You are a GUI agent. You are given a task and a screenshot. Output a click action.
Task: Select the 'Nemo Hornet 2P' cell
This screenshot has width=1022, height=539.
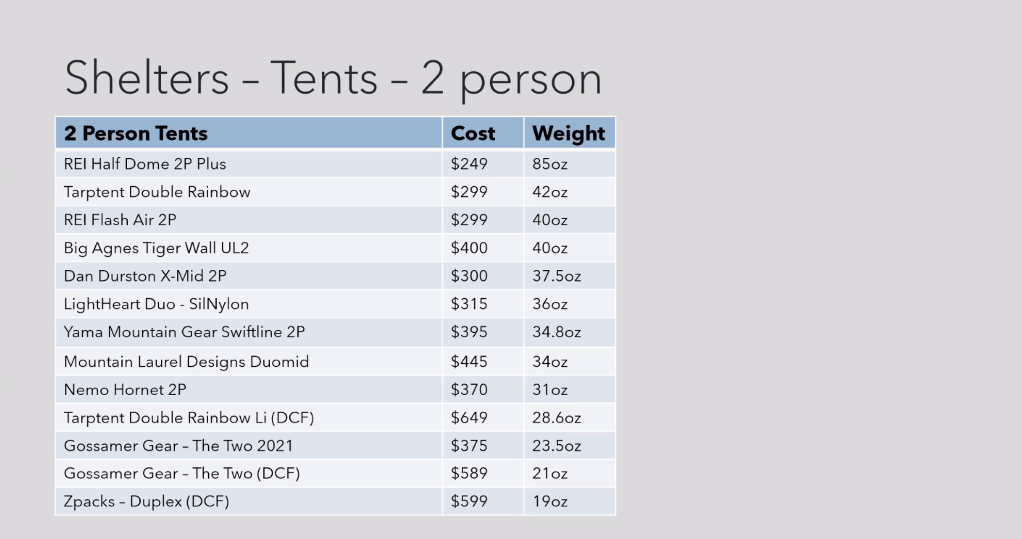point(125,389)
